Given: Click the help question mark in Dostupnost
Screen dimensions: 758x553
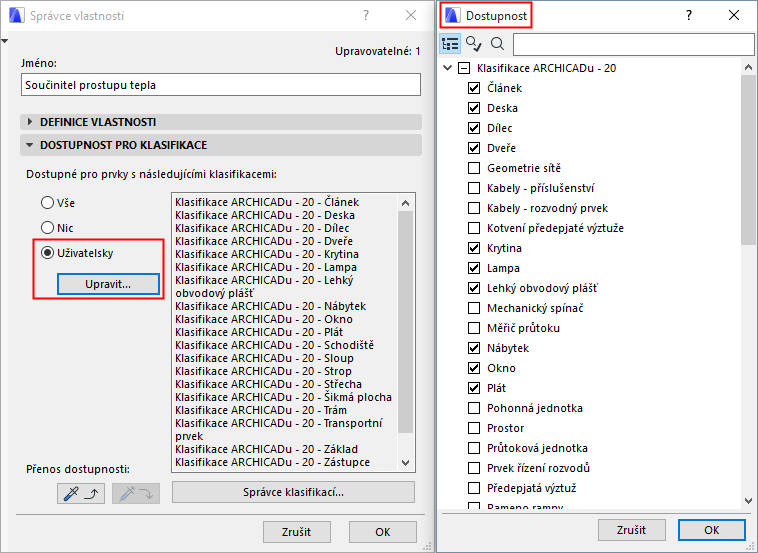Looking at the screenshot, I should (x=688, y=16).
